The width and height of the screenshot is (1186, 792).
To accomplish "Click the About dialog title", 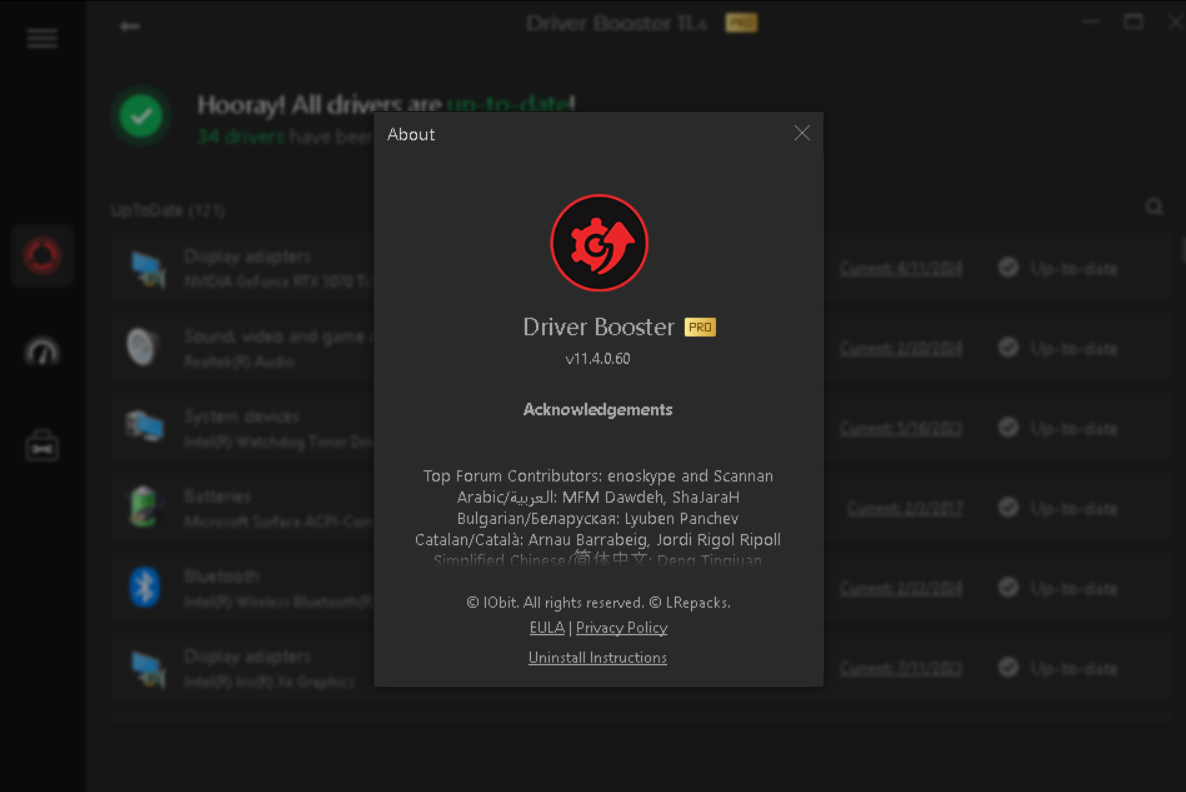I will click(x=411, y=135).
